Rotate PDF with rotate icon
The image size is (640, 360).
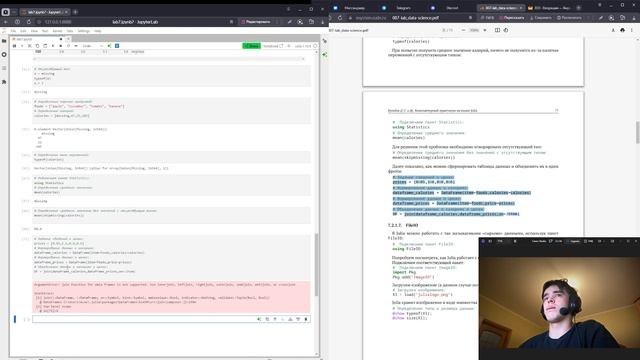click(x=506, y=30)
